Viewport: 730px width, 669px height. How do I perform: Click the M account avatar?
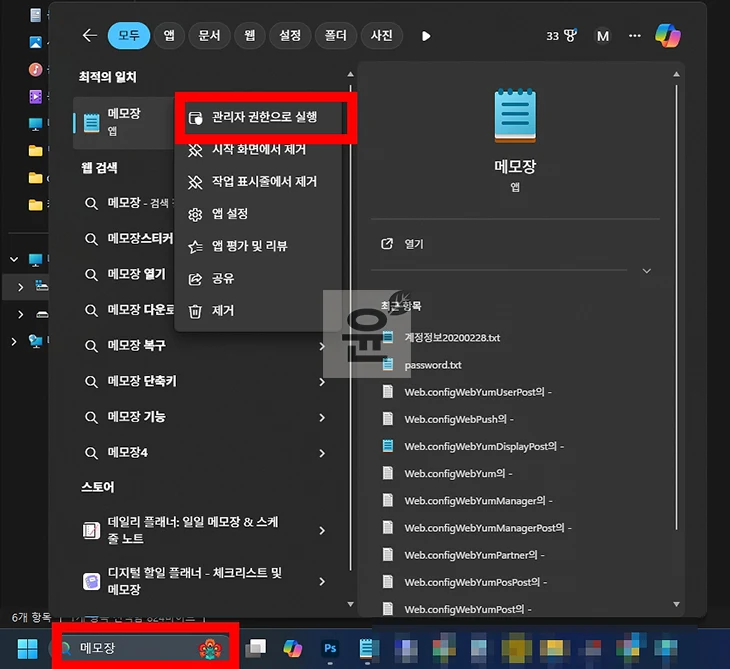(x=603, y=36)
